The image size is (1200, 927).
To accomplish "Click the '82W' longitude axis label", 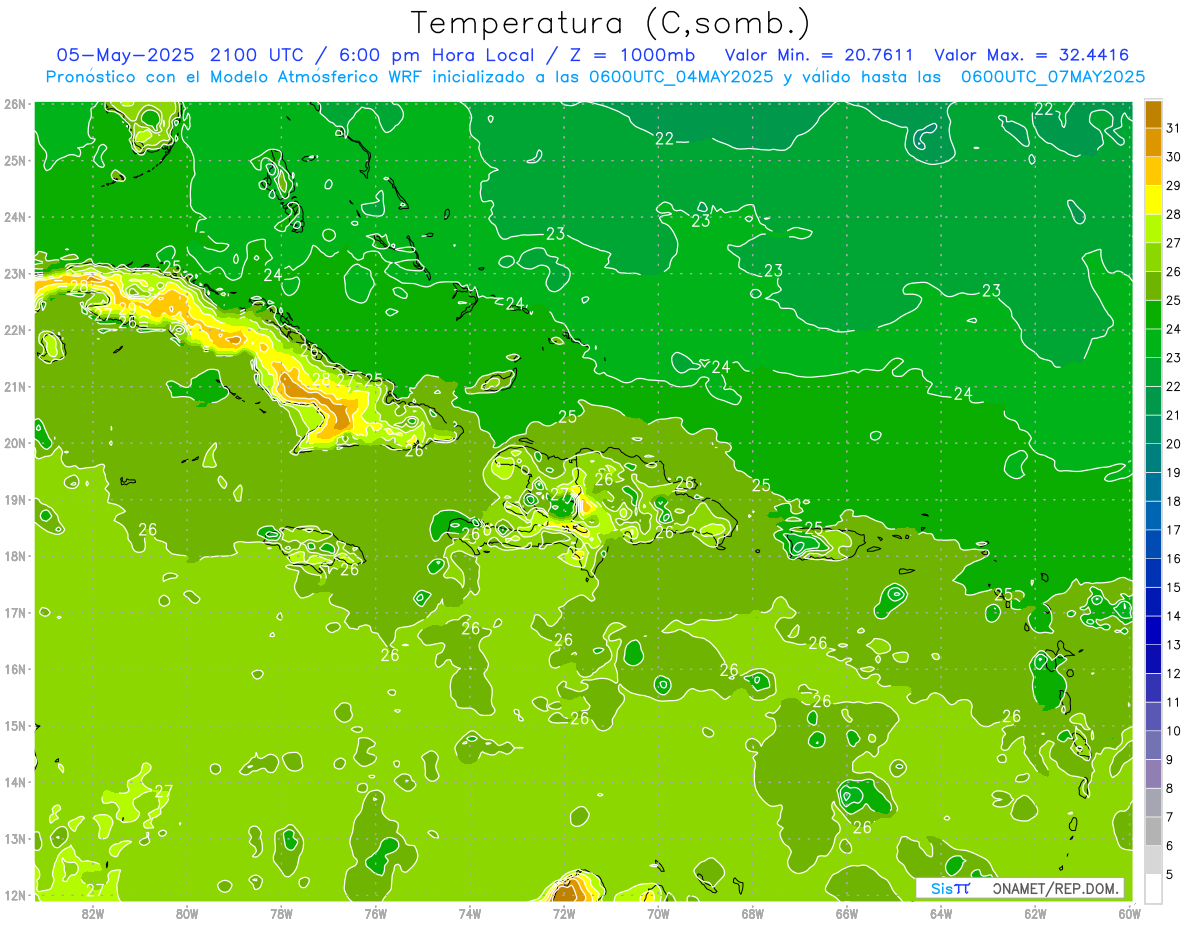I will click(93, 913).
